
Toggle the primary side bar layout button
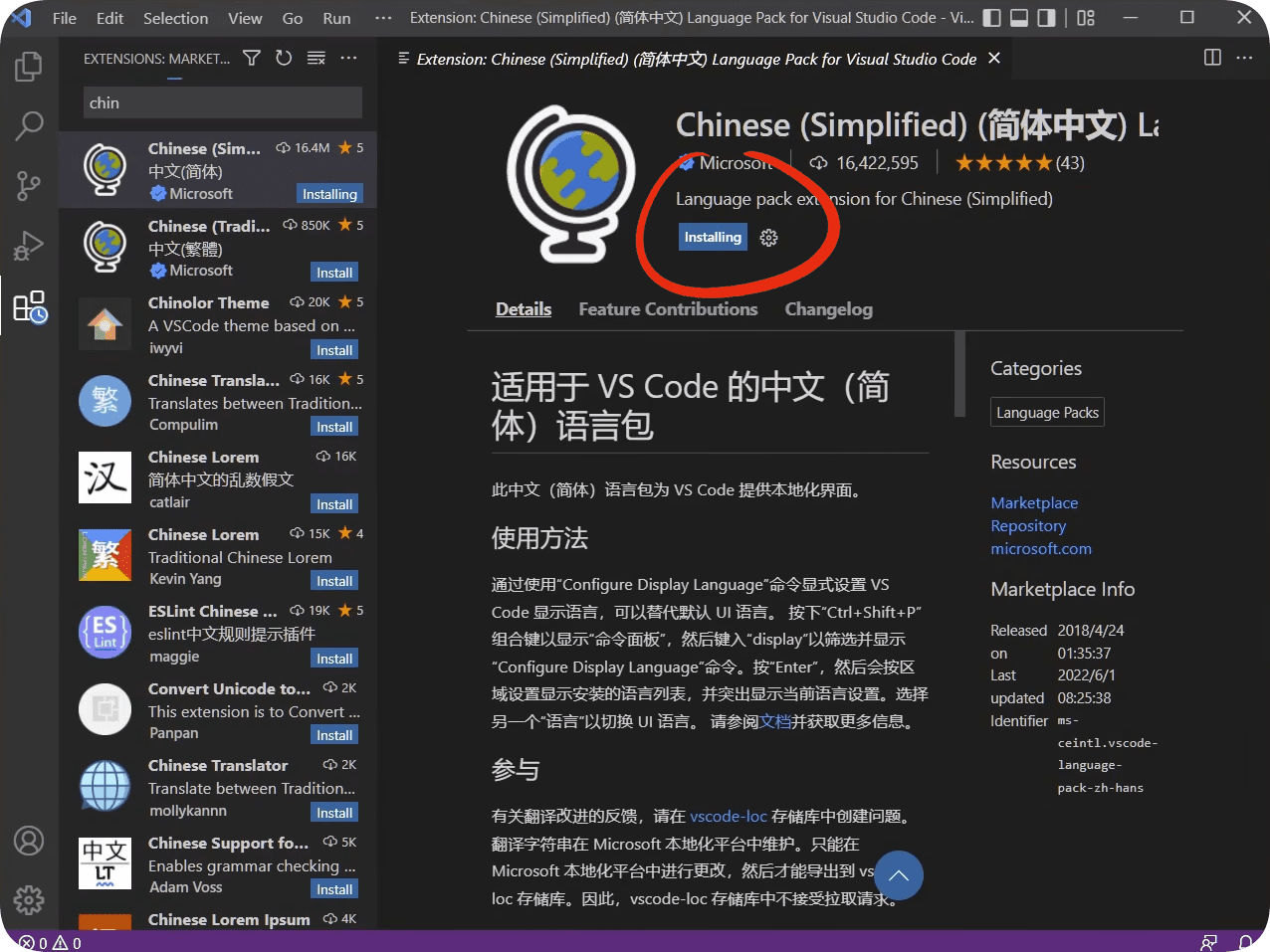(991, 18)
